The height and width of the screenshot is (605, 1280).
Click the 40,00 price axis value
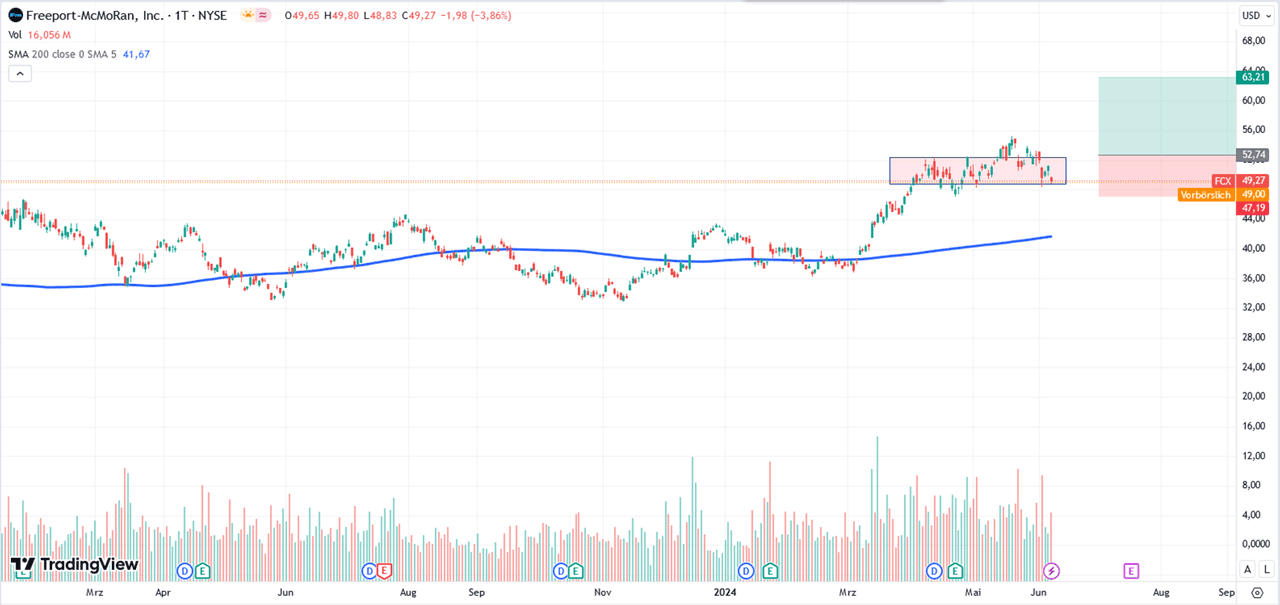pos(1255,248)
